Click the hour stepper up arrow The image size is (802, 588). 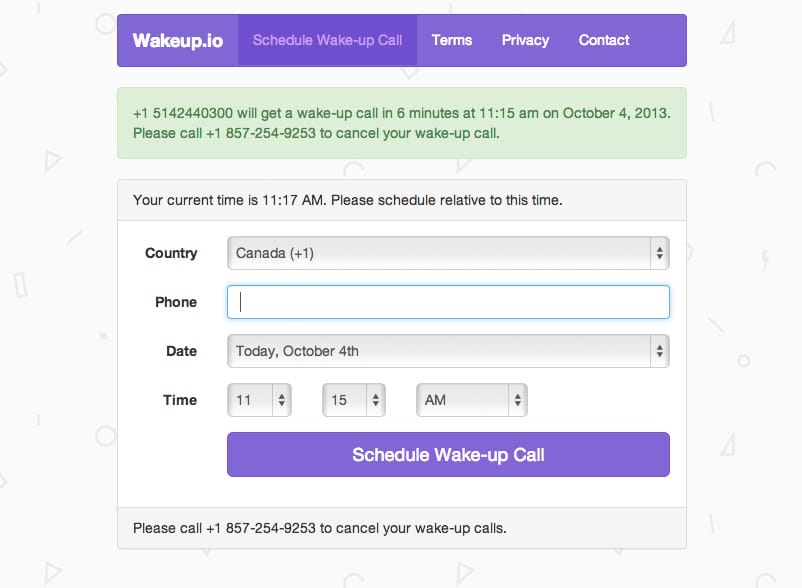click(284, 394)
